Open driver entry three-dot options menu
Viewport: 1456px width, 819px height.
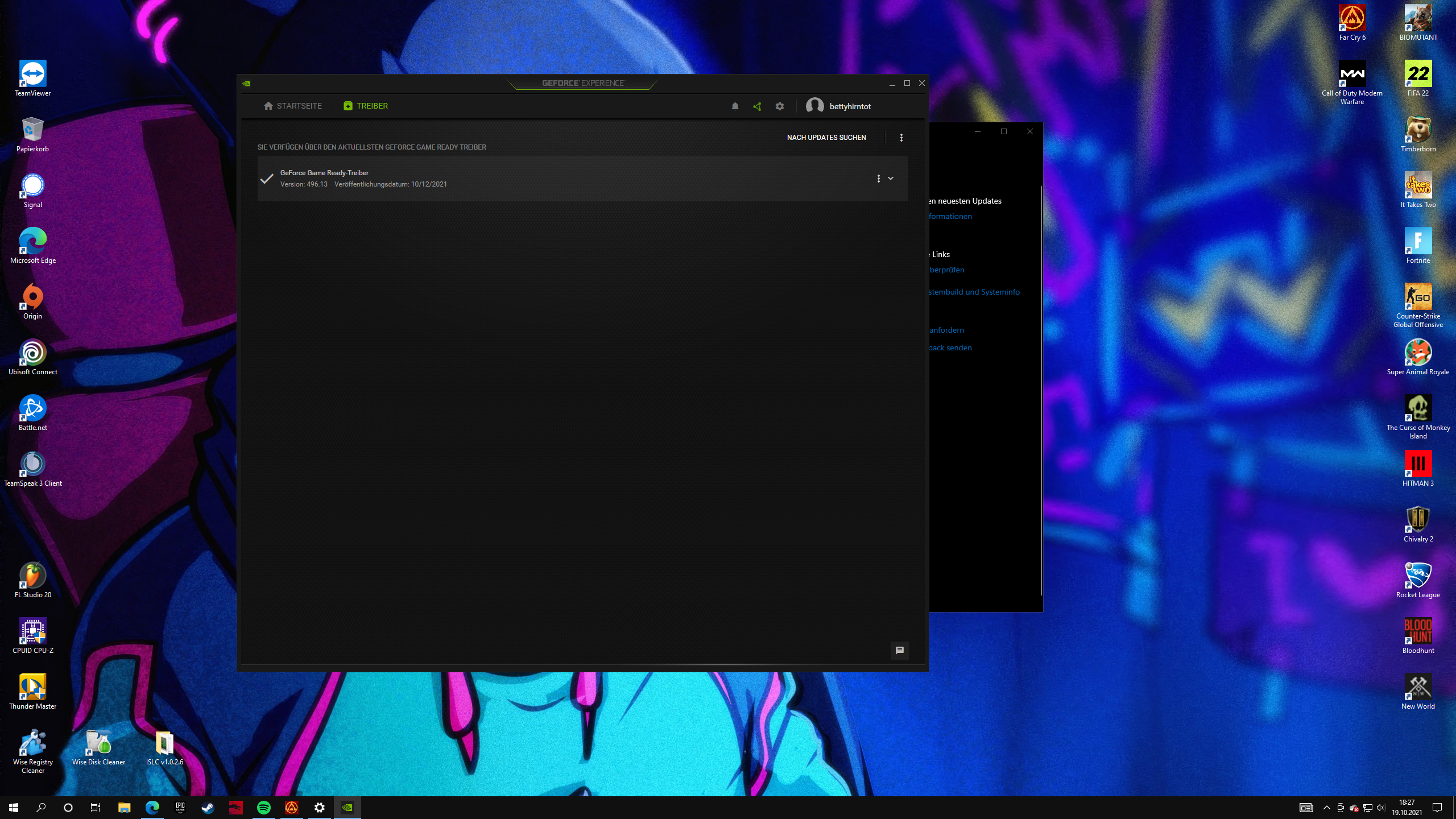(879, 179)
